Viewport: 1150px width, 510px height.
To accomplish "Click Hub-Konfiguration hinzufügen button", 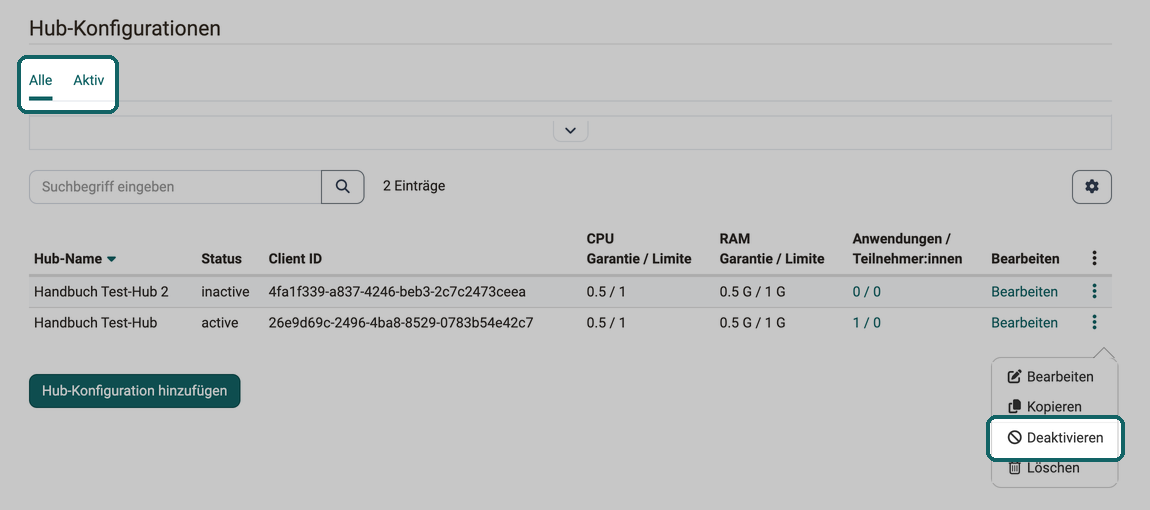I will 135,391.
